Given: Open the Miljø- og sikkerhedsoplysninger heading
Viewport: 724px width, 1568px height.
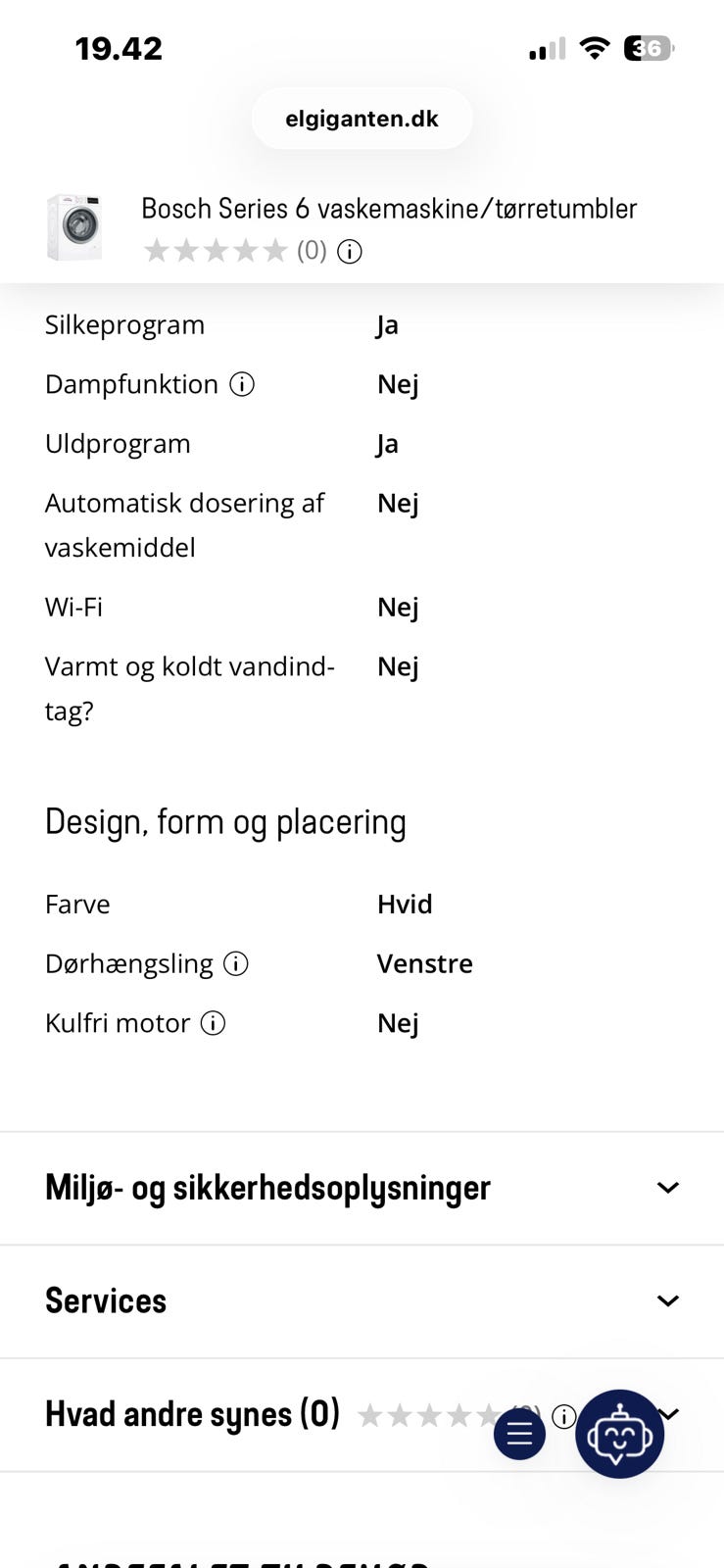Looking at the screenshot, I should [x=267, y=1188].
